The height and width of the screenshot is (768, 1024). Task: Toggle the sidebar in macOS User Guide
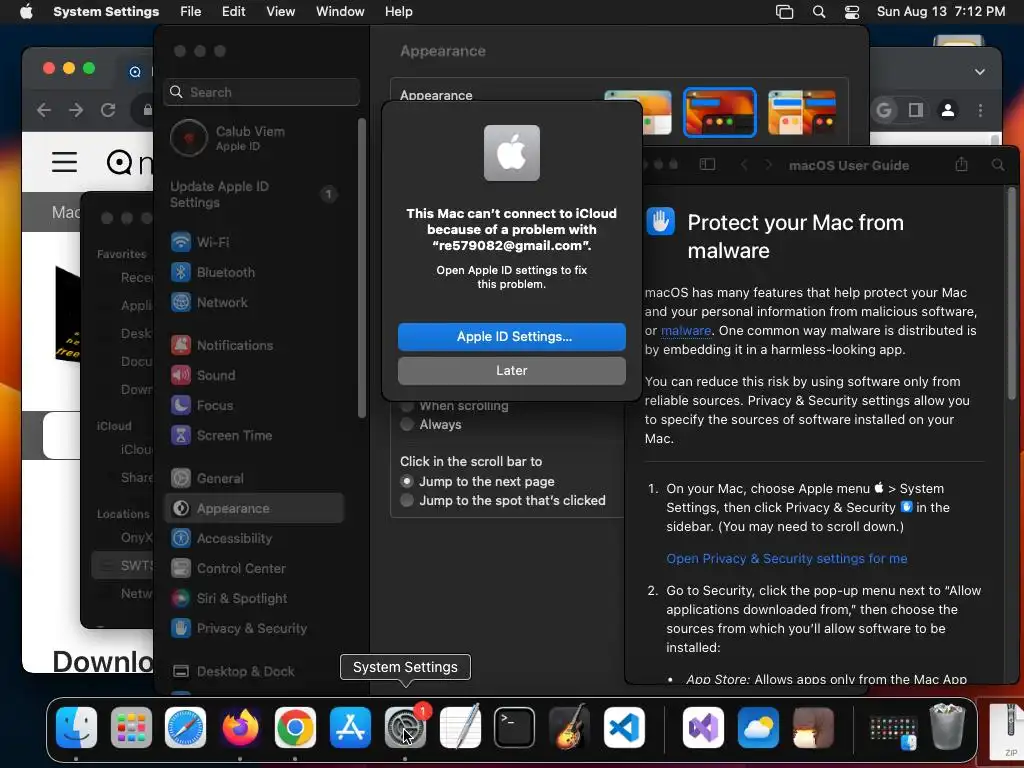pyautogui.click(x=707, y=165)
